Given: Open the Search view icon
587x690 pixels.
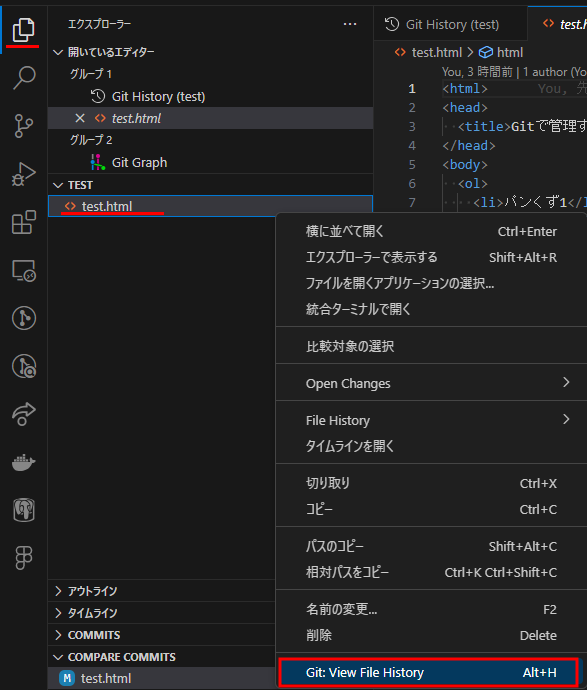Looking at the screenshot, I should tap(24, 78).
